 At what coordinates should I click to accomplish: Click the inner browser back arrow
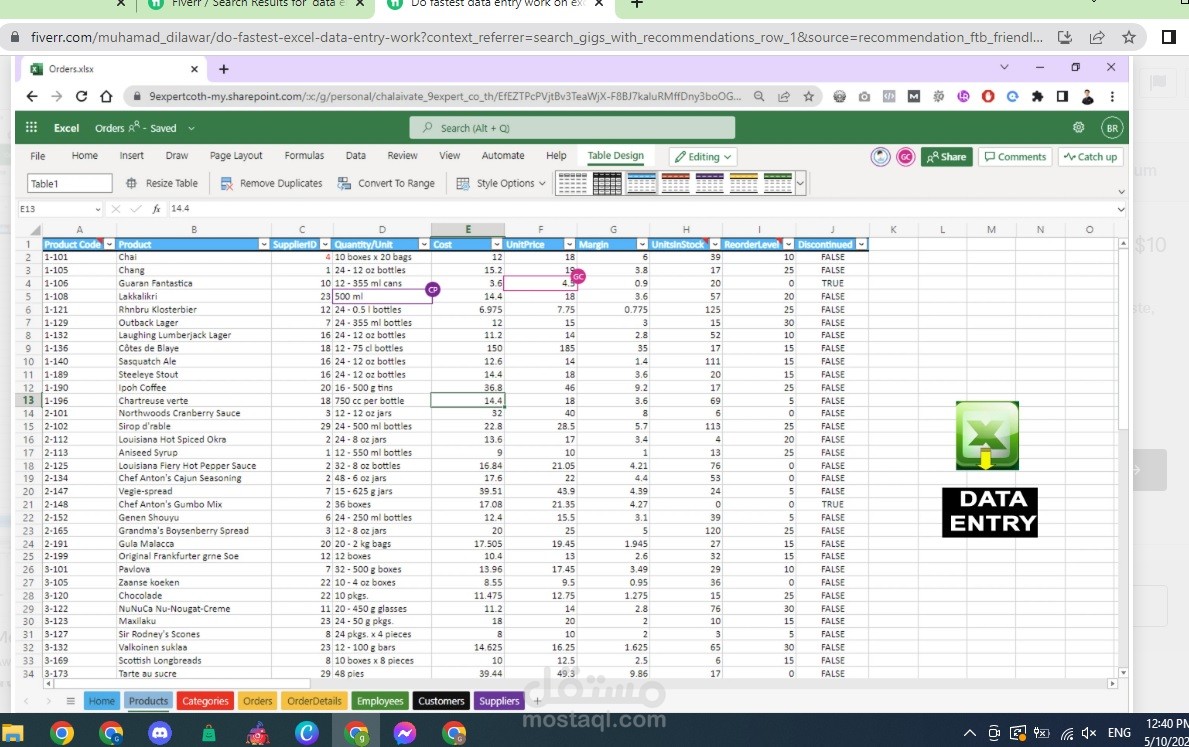point(32,96)
